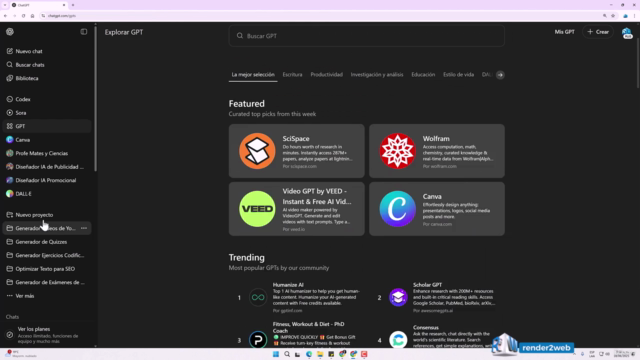
Task: Open Diseñador IA de Publicidad GPT
Action: click(x=47, y=167)
